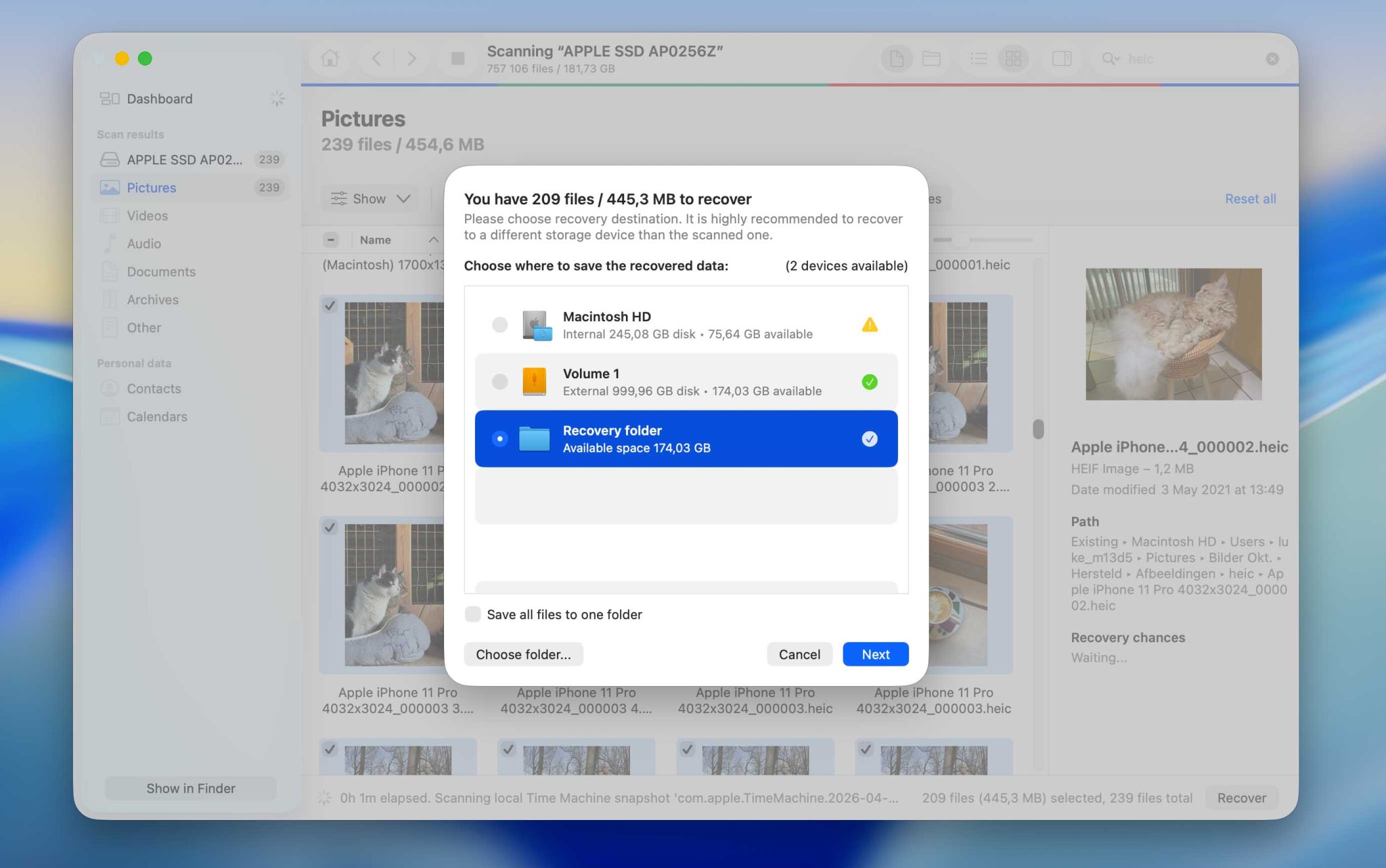Select Documents in the sidebar
The height and width of the screenshot is (868, 1386).
[190, 271]
